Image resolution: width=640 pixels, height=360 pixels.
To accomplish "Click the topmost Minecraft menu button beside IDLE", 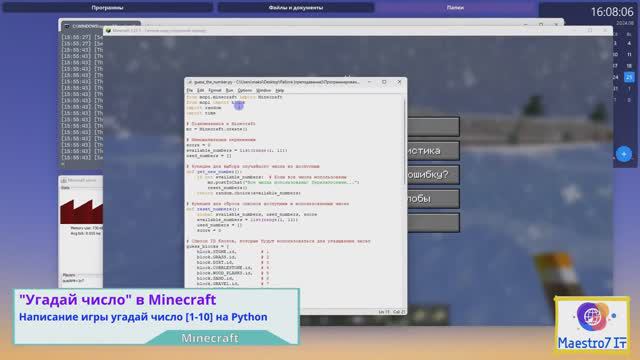I will 433,127.
